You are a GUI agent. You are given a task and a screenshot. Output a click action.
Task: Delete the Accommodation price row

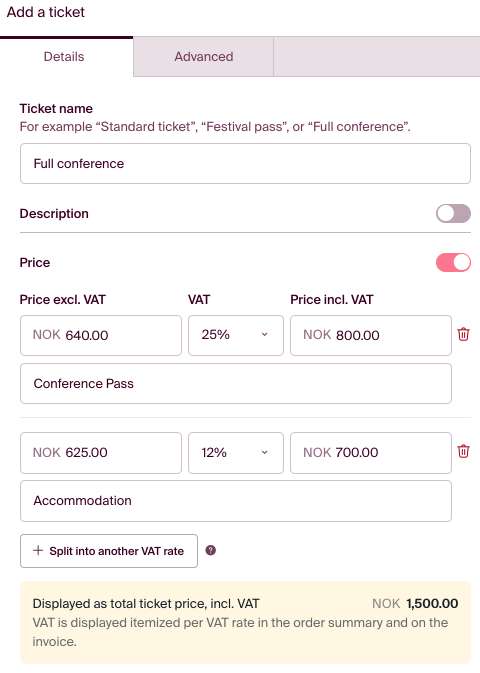463,452
